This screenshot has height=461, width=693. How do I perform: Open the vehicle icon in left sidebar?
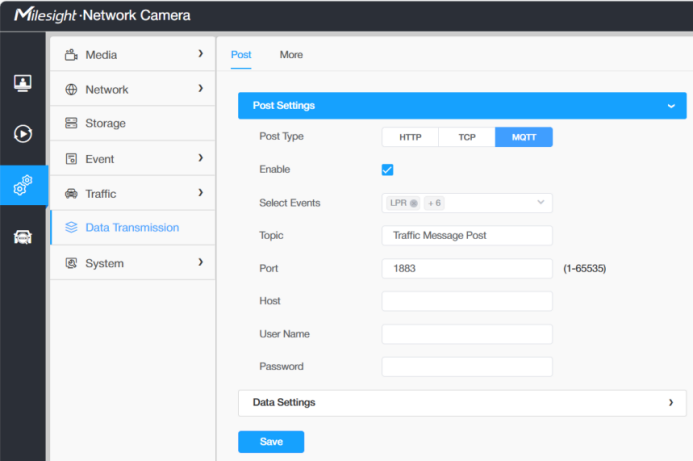tap(23, 237)
